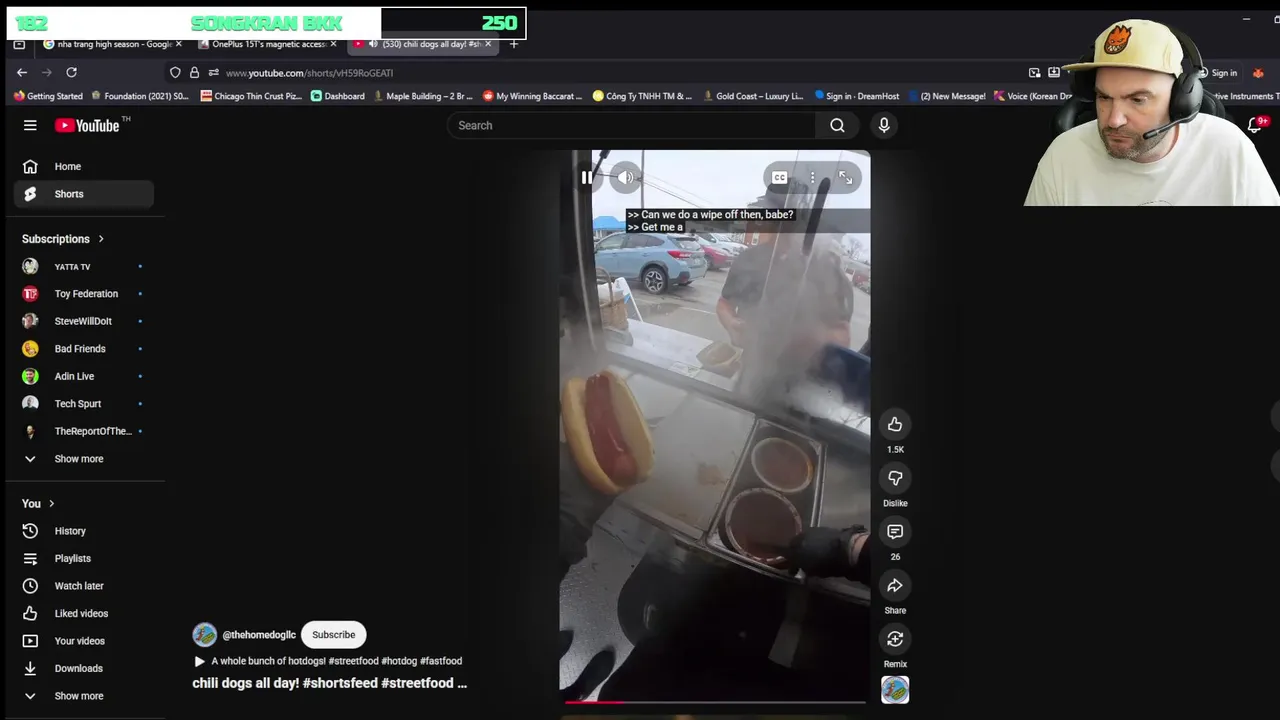Open Watch later list
Viewport: 1280px width, 720px height.
pyautogui.click(x=84, y=586)
